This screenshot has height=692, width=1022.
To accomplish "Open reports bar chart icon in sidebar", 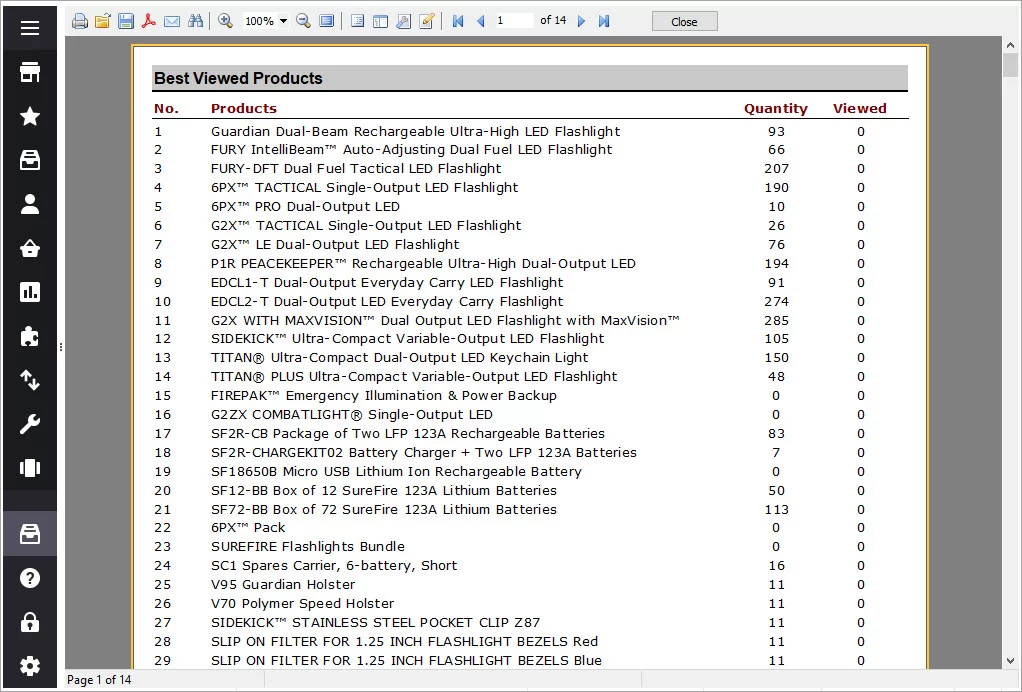I will click(30, 292).
